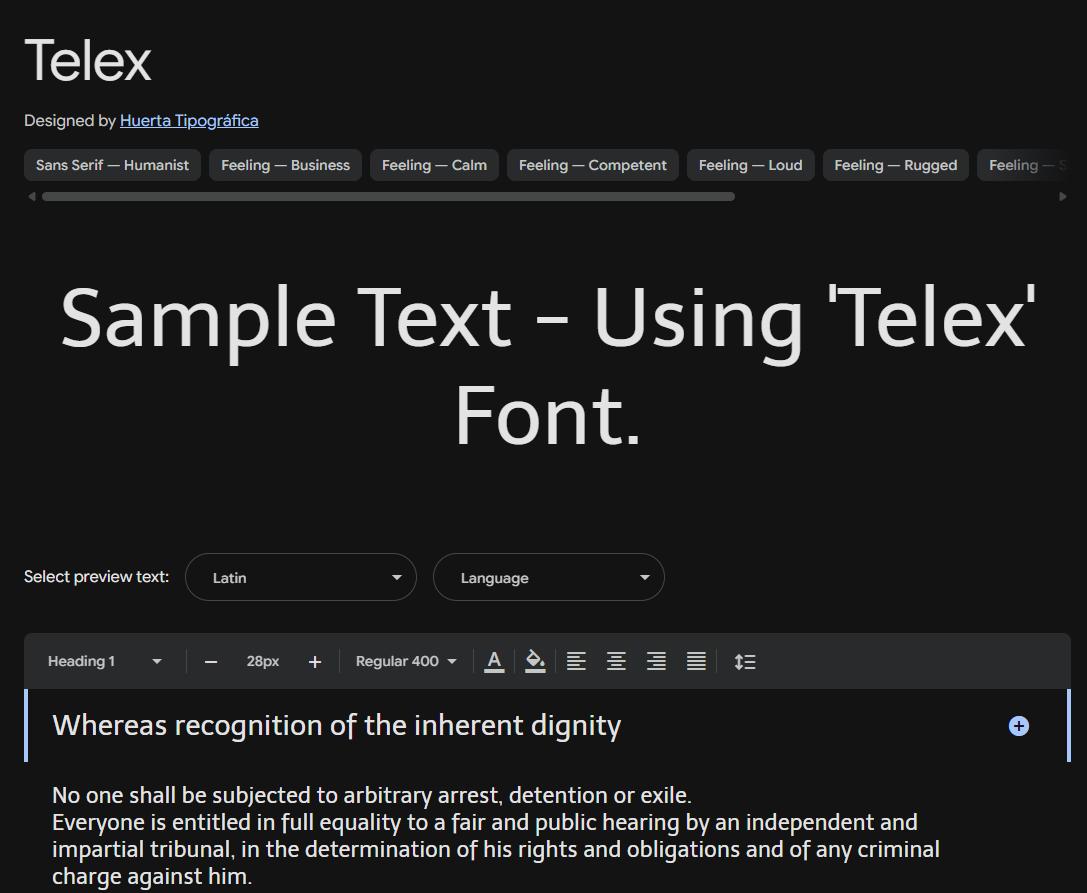This screenshot has height=893, width=1087.
Task: Open the text color picker
Action: [494, 661]
